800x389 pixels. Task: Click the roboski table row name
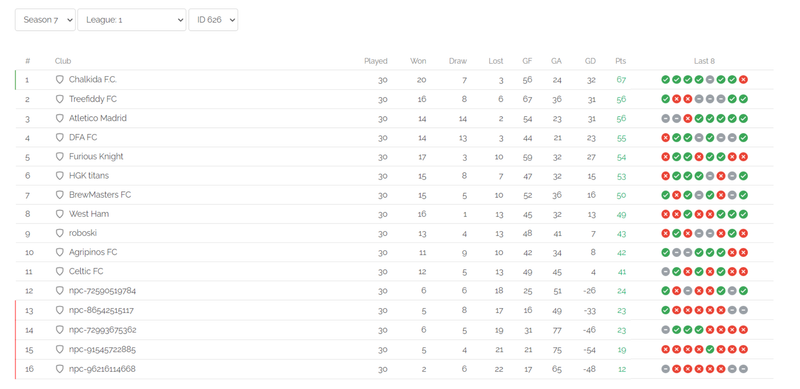point(83,233)
